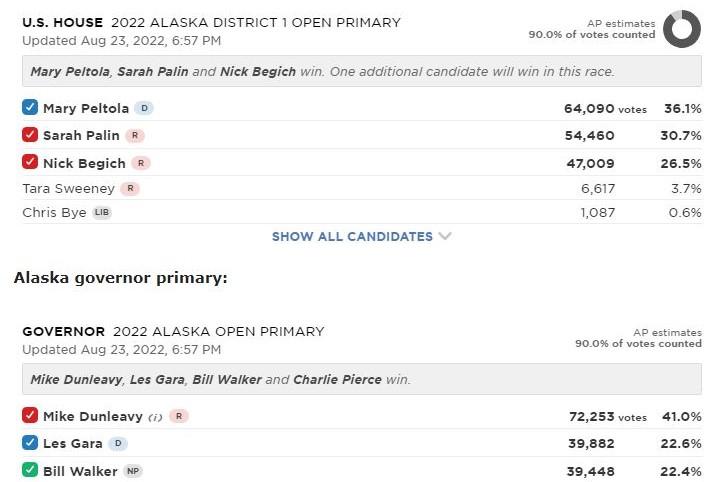The image size is (722, 482).
Task: Click the incumbent (i) icon beside Mike Dunleavy
Action: [x=155, y=416]
